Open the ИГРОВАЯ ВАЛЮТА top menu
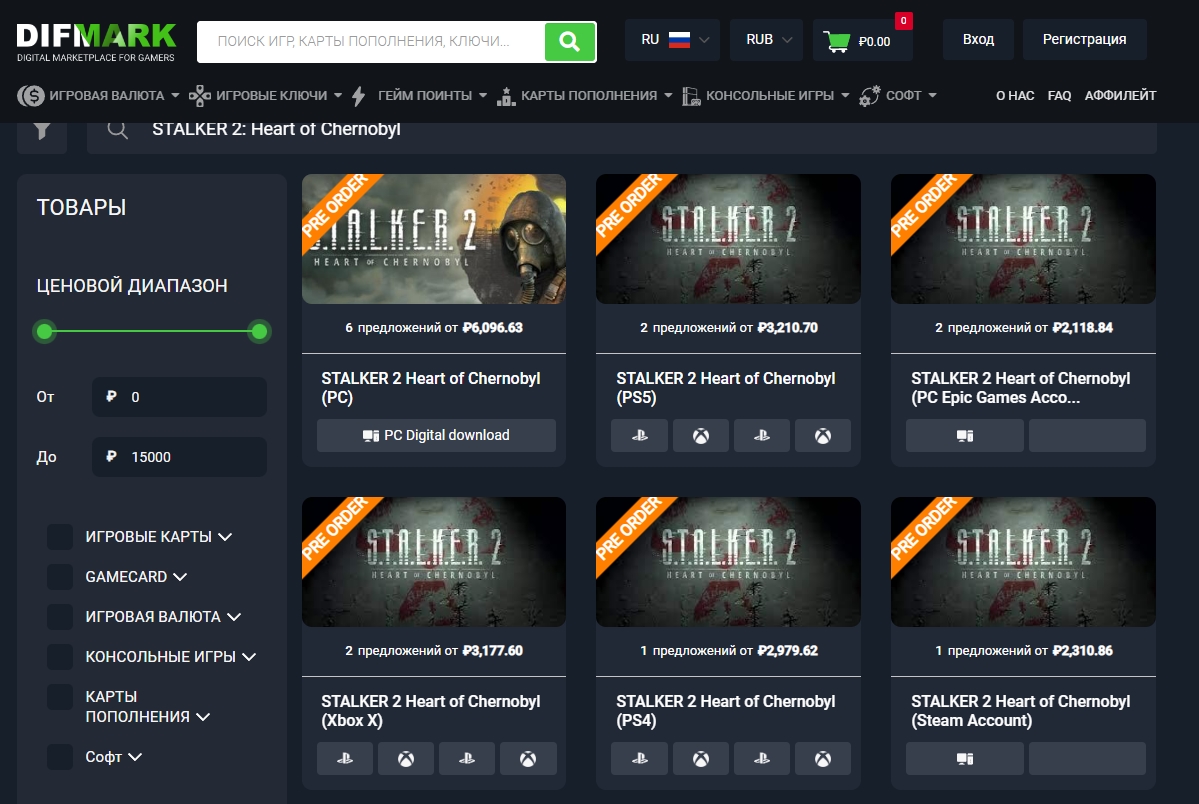The width and height of the screenshot is (1199, 804). point(107,96)
